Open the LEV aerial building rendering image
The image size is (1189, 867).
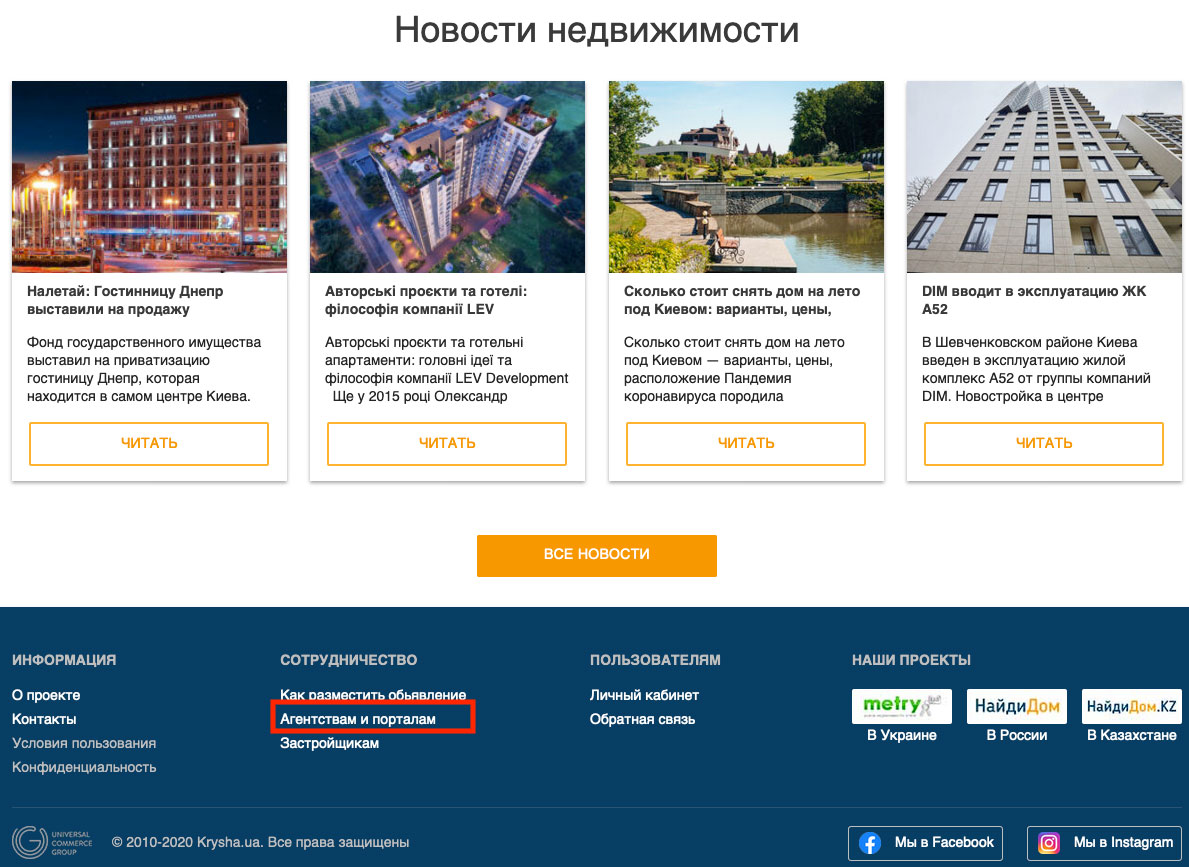[447, 177]
